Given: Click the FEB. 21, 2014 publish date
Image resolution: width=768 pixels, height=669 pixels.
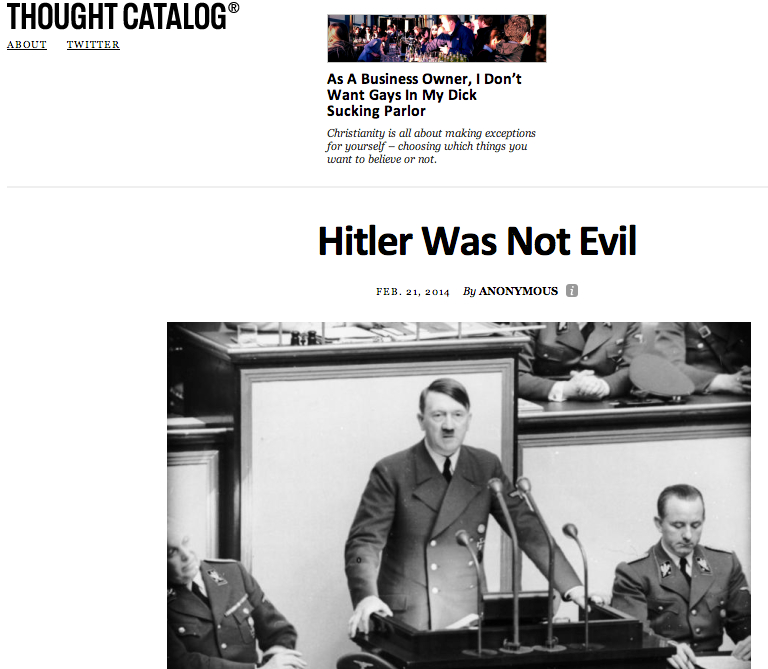Looking at the screenshot, I should (x=412, y=292).
